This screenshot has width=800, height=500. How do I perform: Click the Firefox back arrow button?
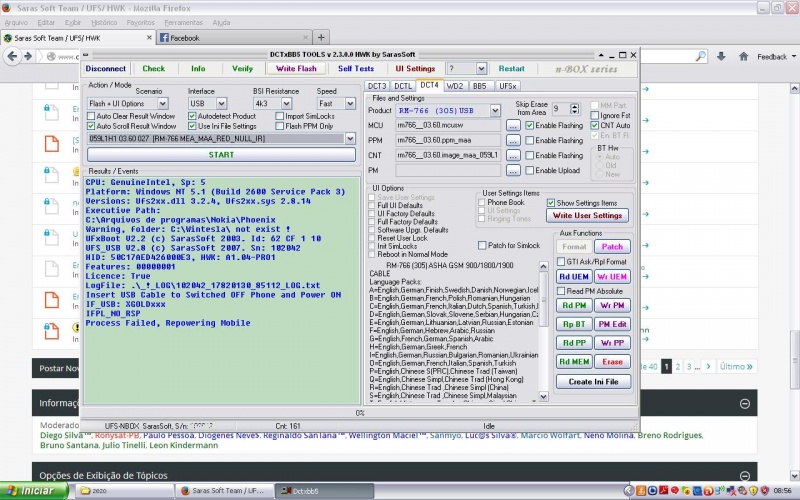coord(13,56)
